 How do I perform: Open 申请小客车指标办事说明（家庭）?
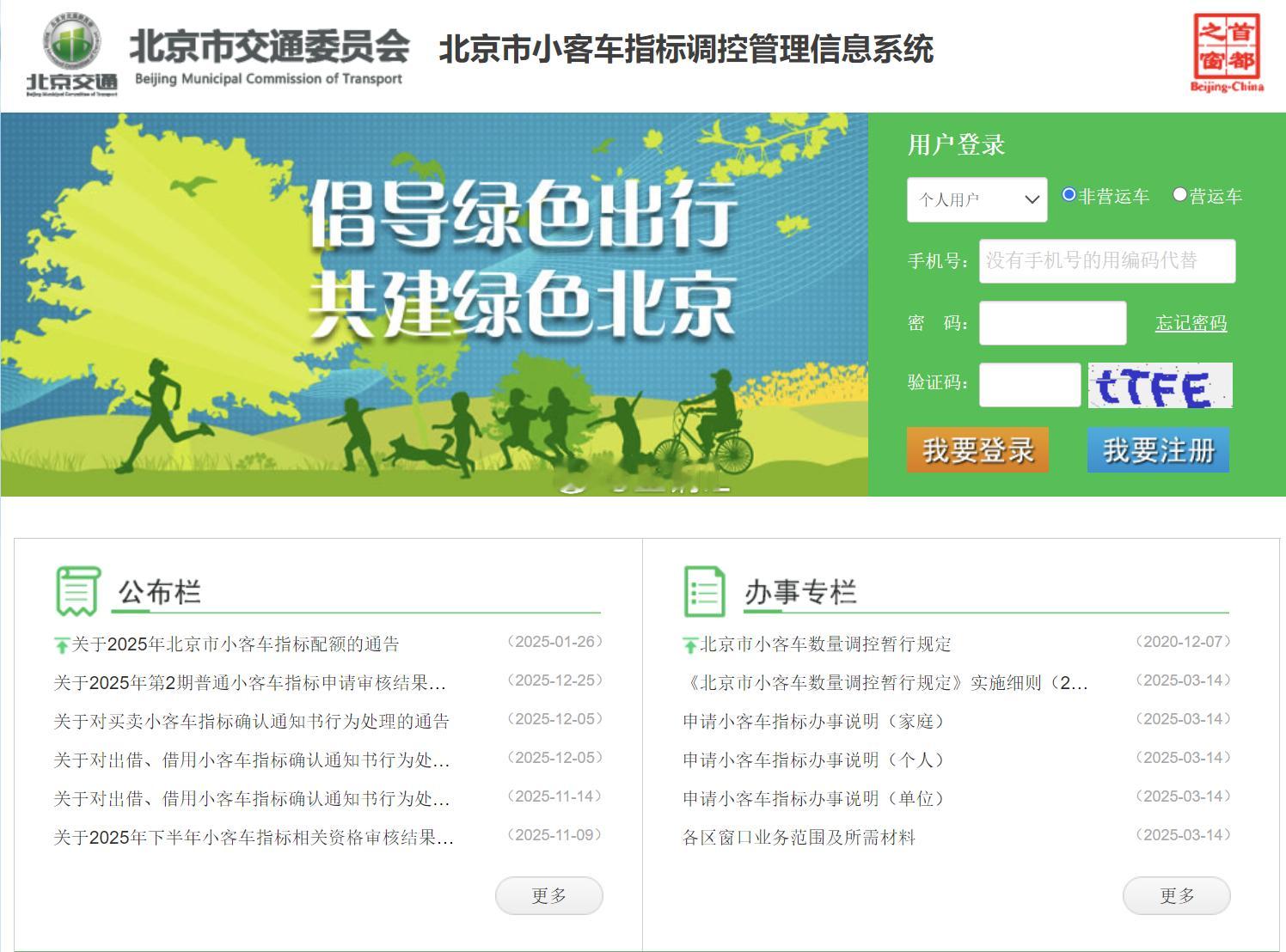click(x=813, y=722)
